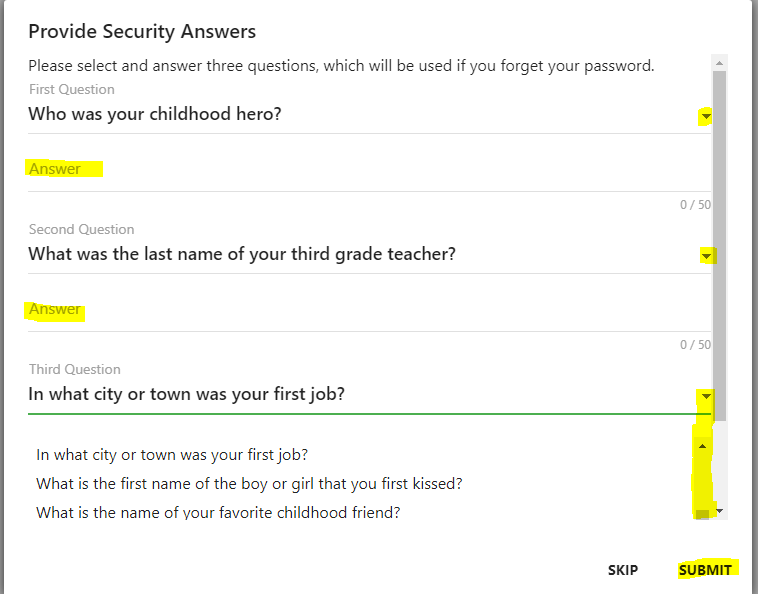Click the "Provide Security Answers" heading

[x=142, y=32]
